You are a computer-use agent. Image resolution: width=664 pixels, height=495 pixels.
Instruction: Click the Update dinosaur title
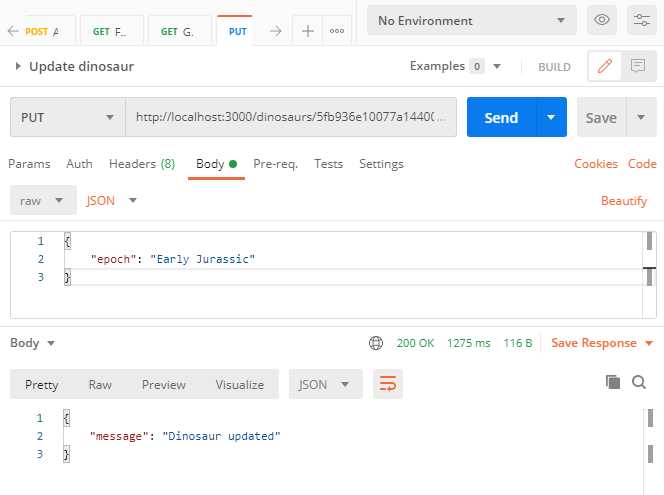coord(81,66)
